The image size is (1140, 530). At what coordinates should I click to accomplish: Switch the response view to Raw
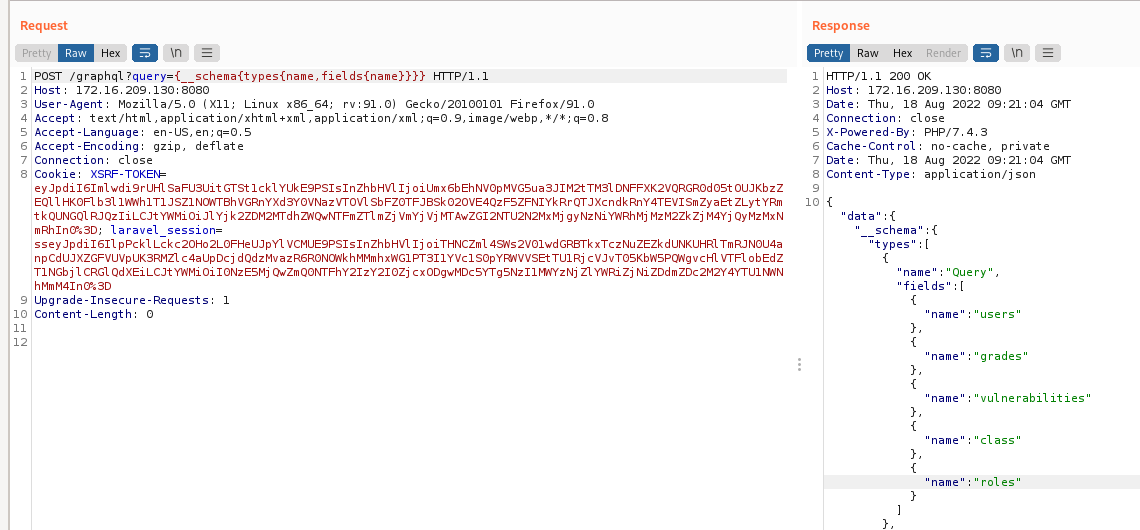(x=868, y=53)
